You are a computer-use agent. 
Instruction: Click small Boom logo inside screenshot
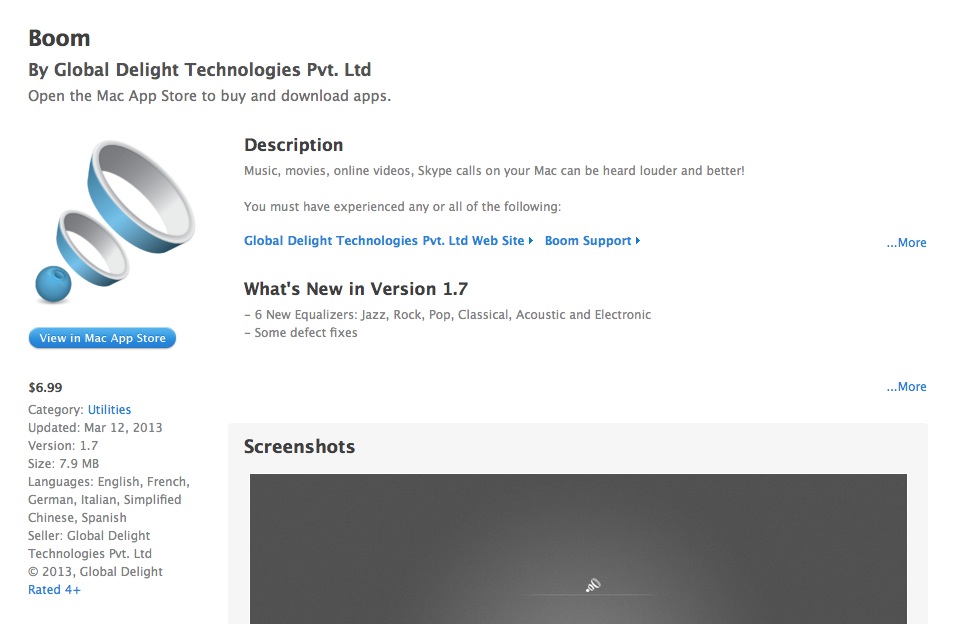(x=593, y=585)
